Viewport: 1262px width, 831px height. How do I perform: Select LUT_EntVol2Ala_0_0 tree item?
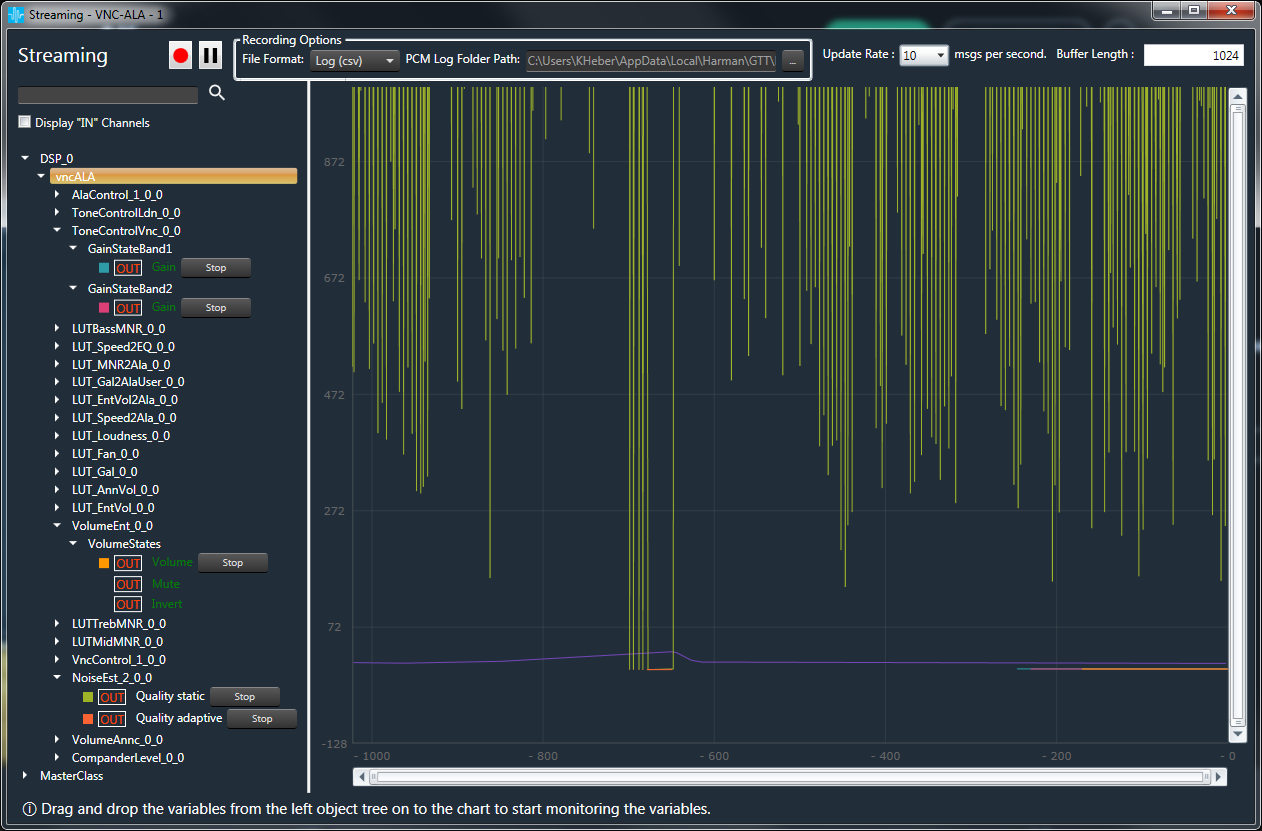(125, 400)
